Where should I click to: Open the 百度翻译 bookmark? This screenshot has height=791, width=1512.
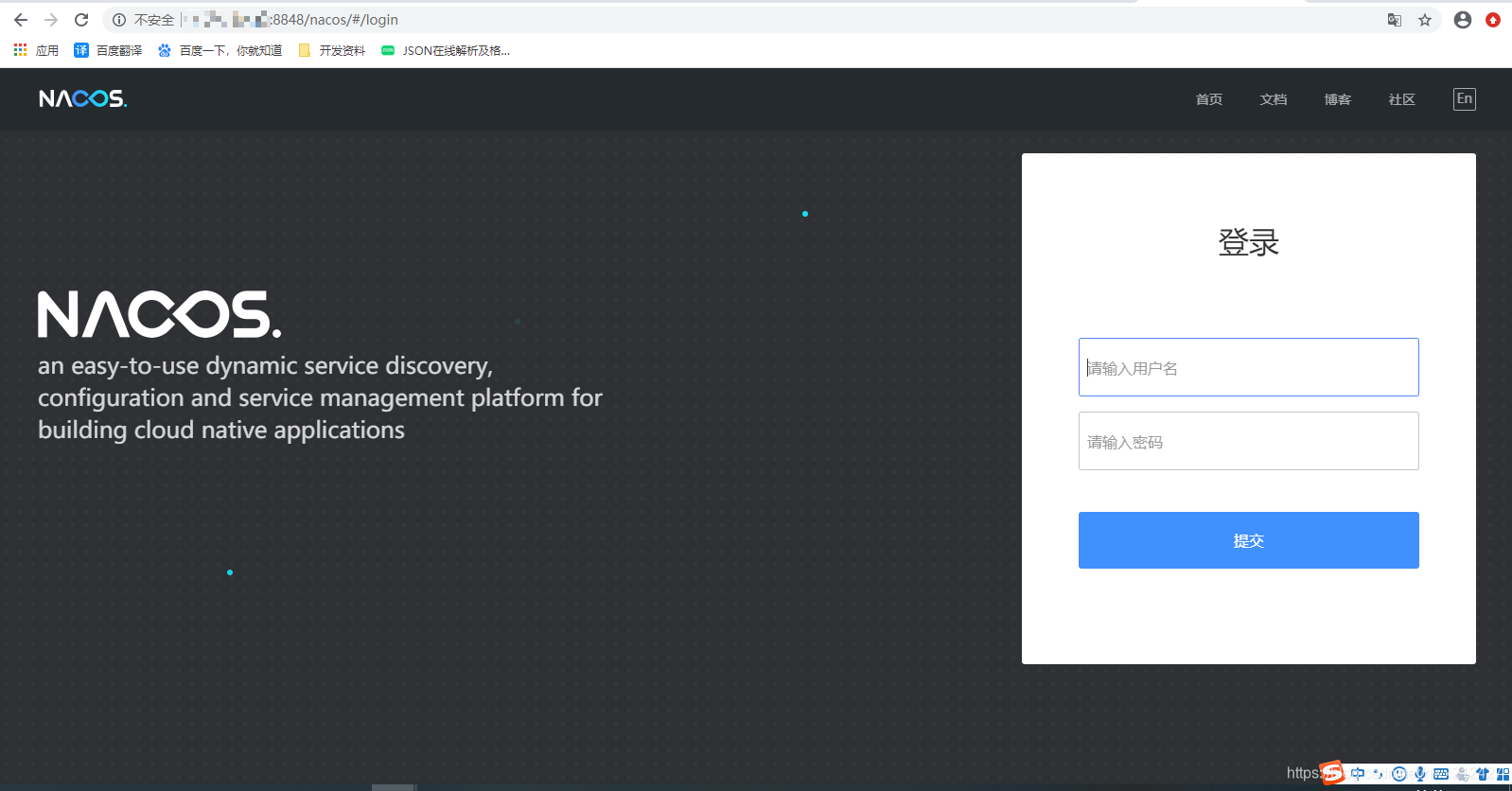(108, 50)
